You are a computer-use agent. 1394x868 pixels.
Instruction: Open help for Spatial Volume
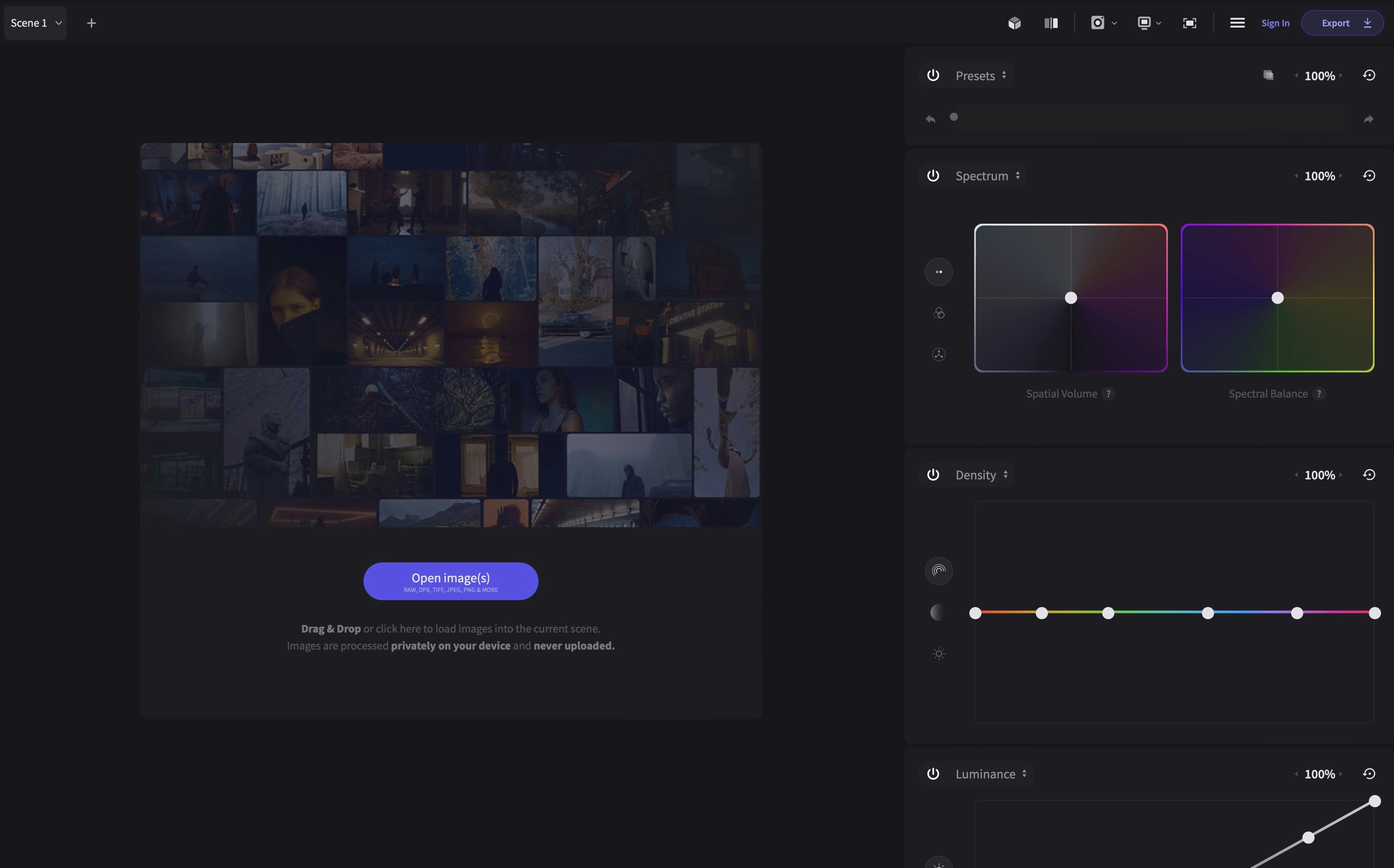(x=1109, y=394)
